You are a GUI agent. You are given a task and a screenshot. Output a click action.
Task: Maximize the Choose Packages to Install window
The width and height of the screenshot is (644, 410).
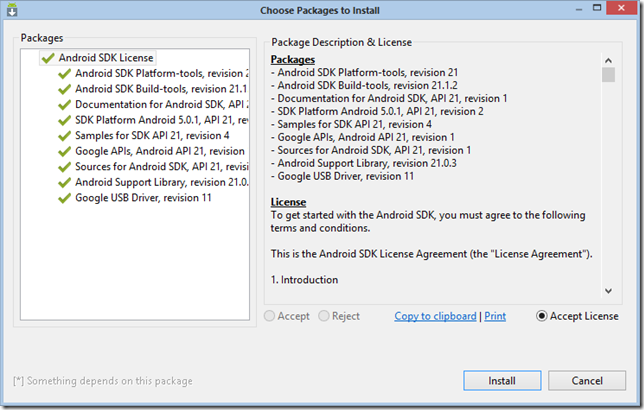597,8
